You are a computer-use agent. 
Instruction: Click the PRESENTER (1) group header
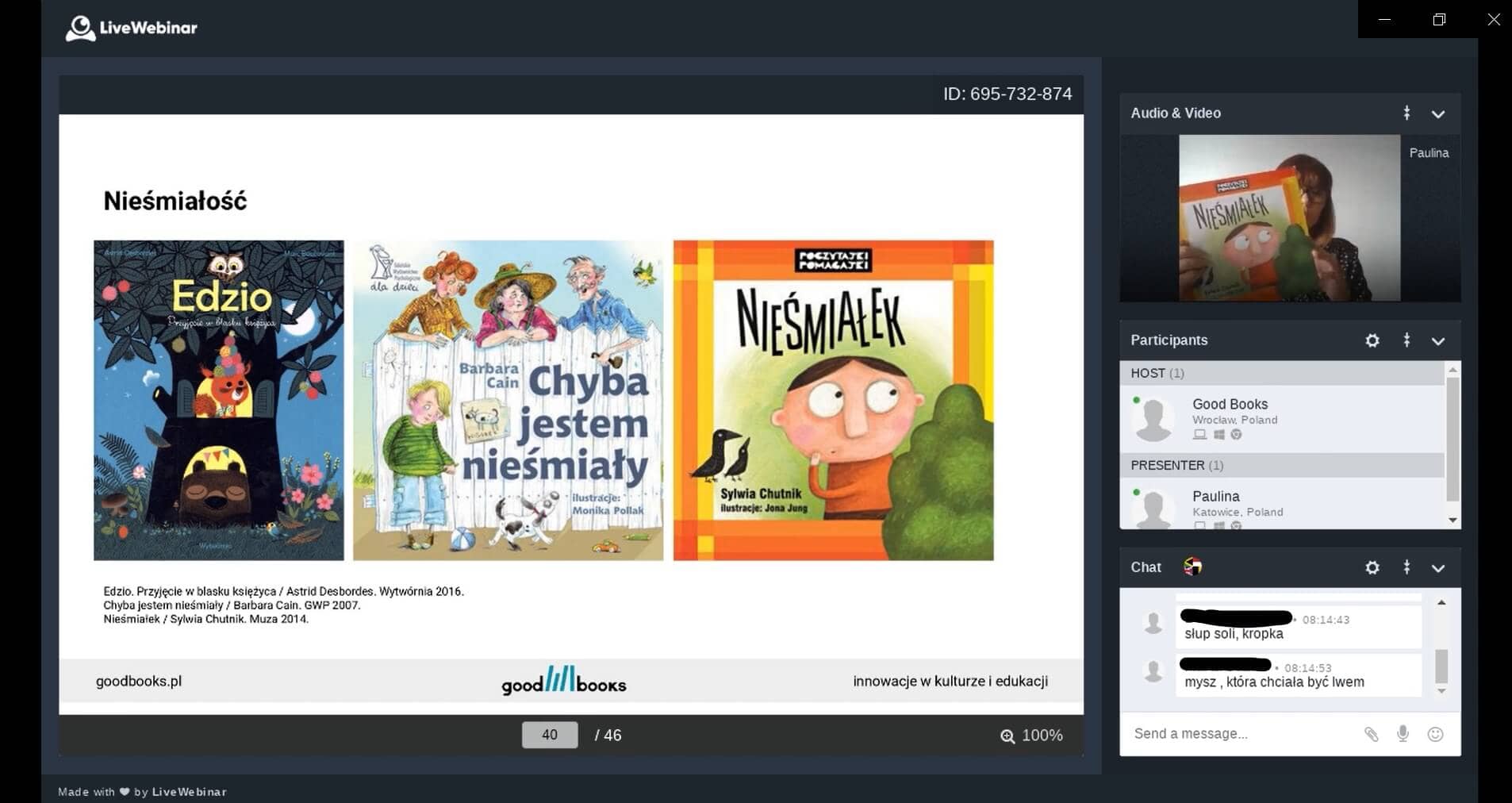tap(1284, 465)
